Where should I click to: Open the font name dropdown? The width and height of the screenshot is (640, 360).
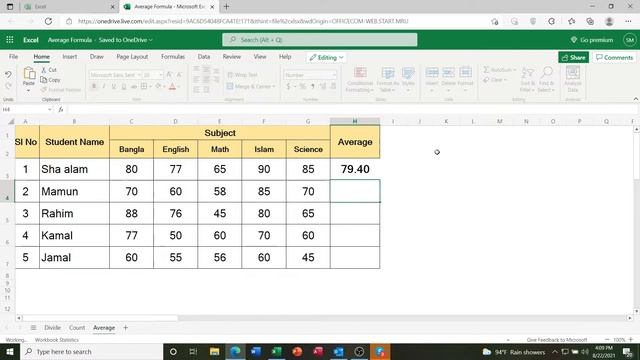pyautogui.click(x=139, y=75)
